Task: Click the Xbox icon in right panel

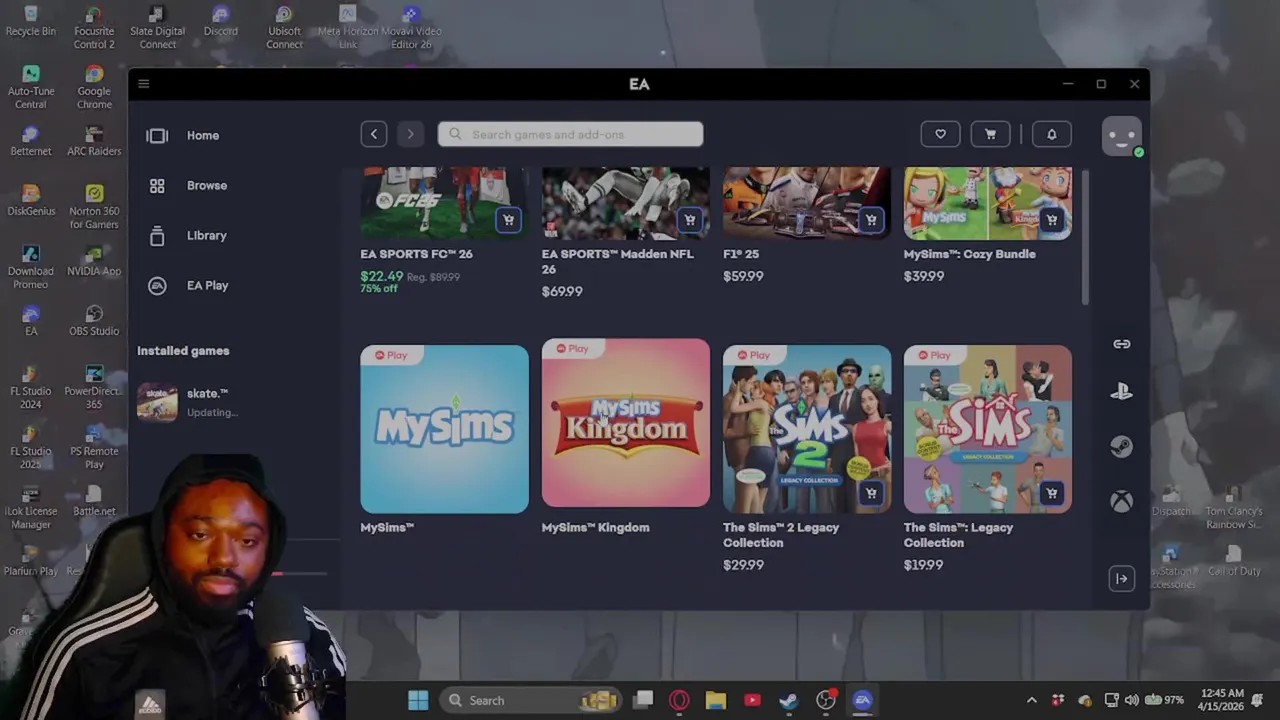Action: pos(1121,500)
